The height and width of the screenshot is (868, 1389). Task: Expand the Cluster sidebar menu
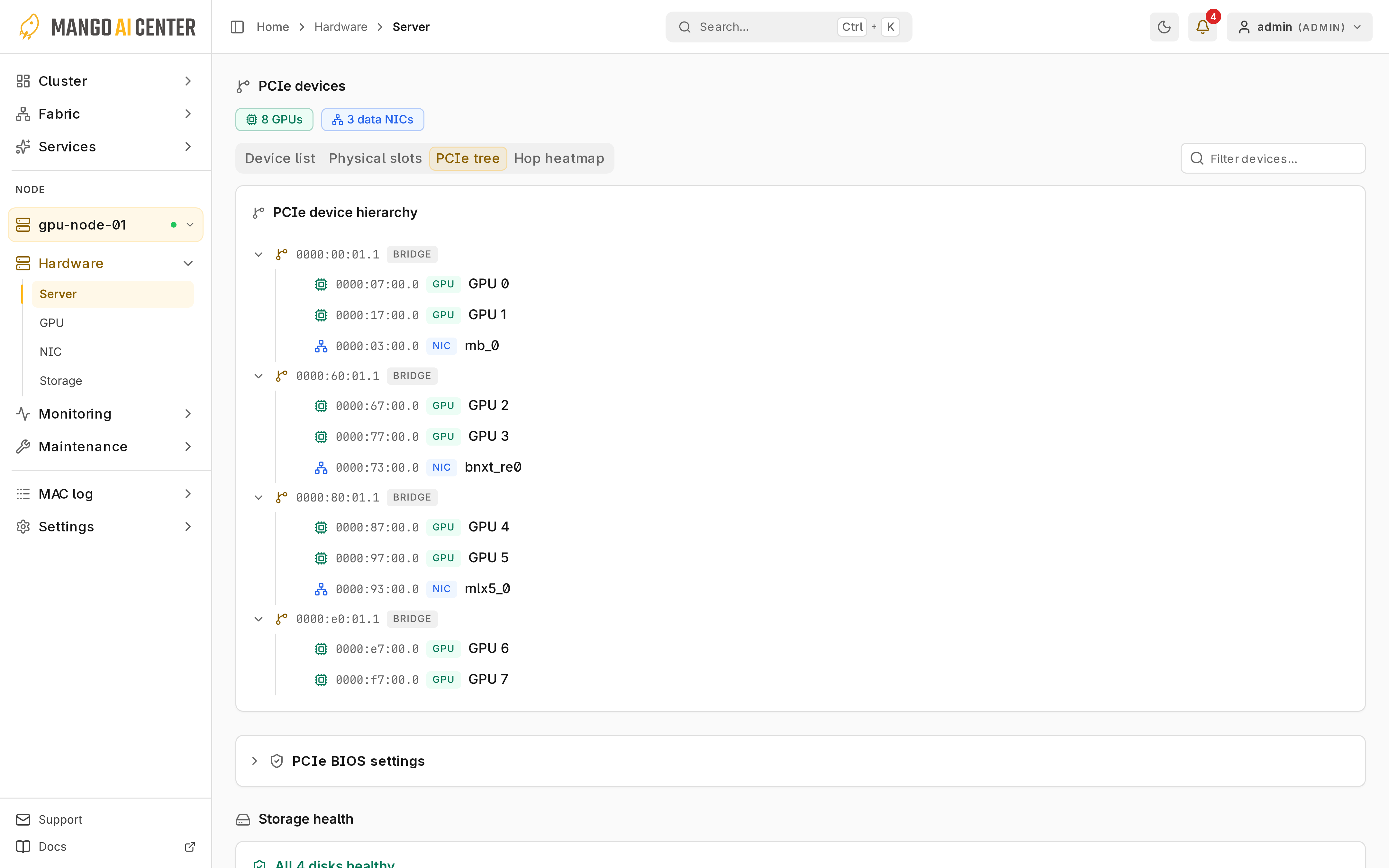pos(105,81)
